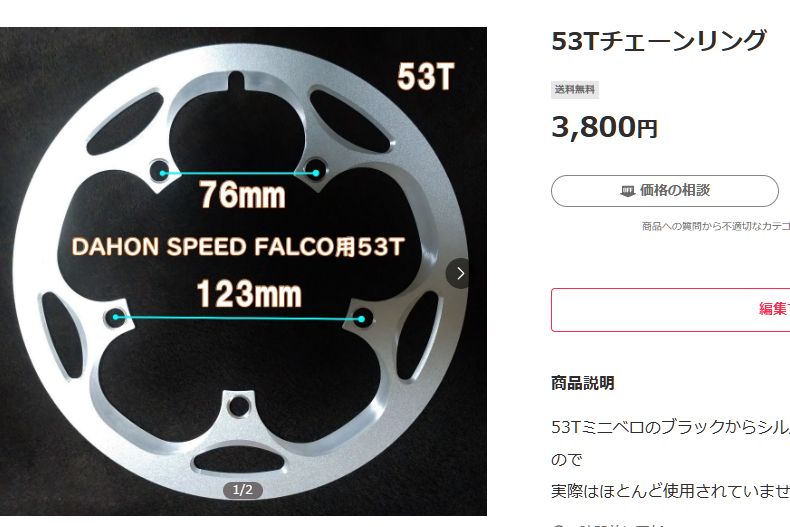Select the 1/2 image counter badge
790x527 pixels.
click(243, 490)
